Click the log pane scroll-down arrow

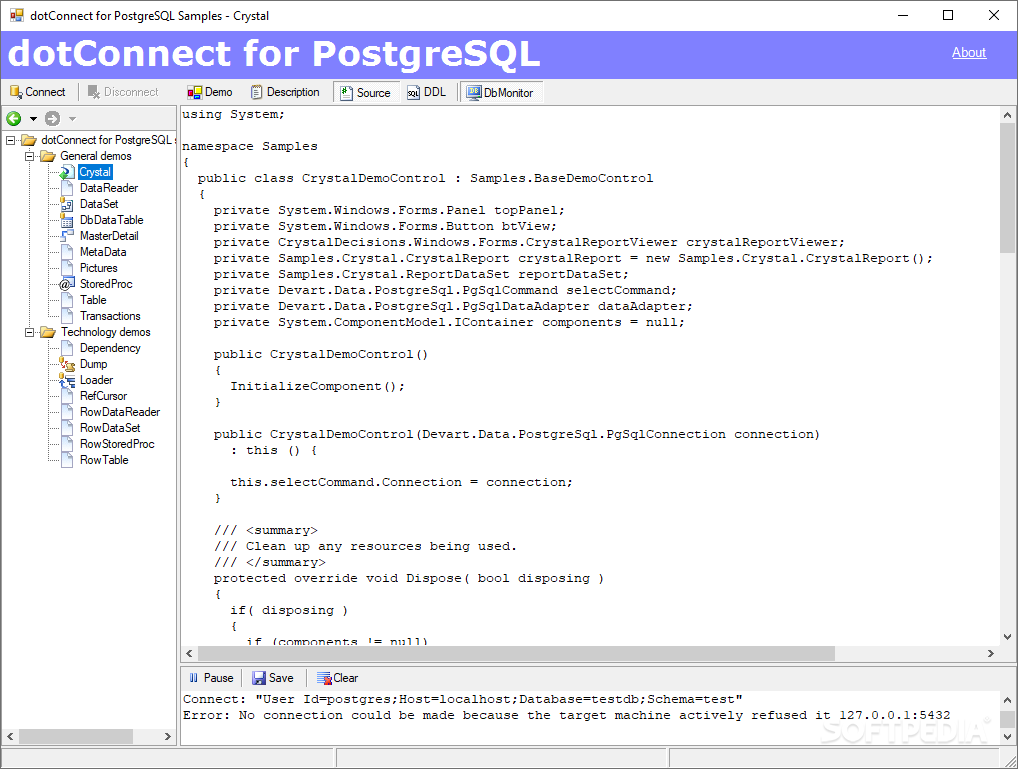point(1007,737)
